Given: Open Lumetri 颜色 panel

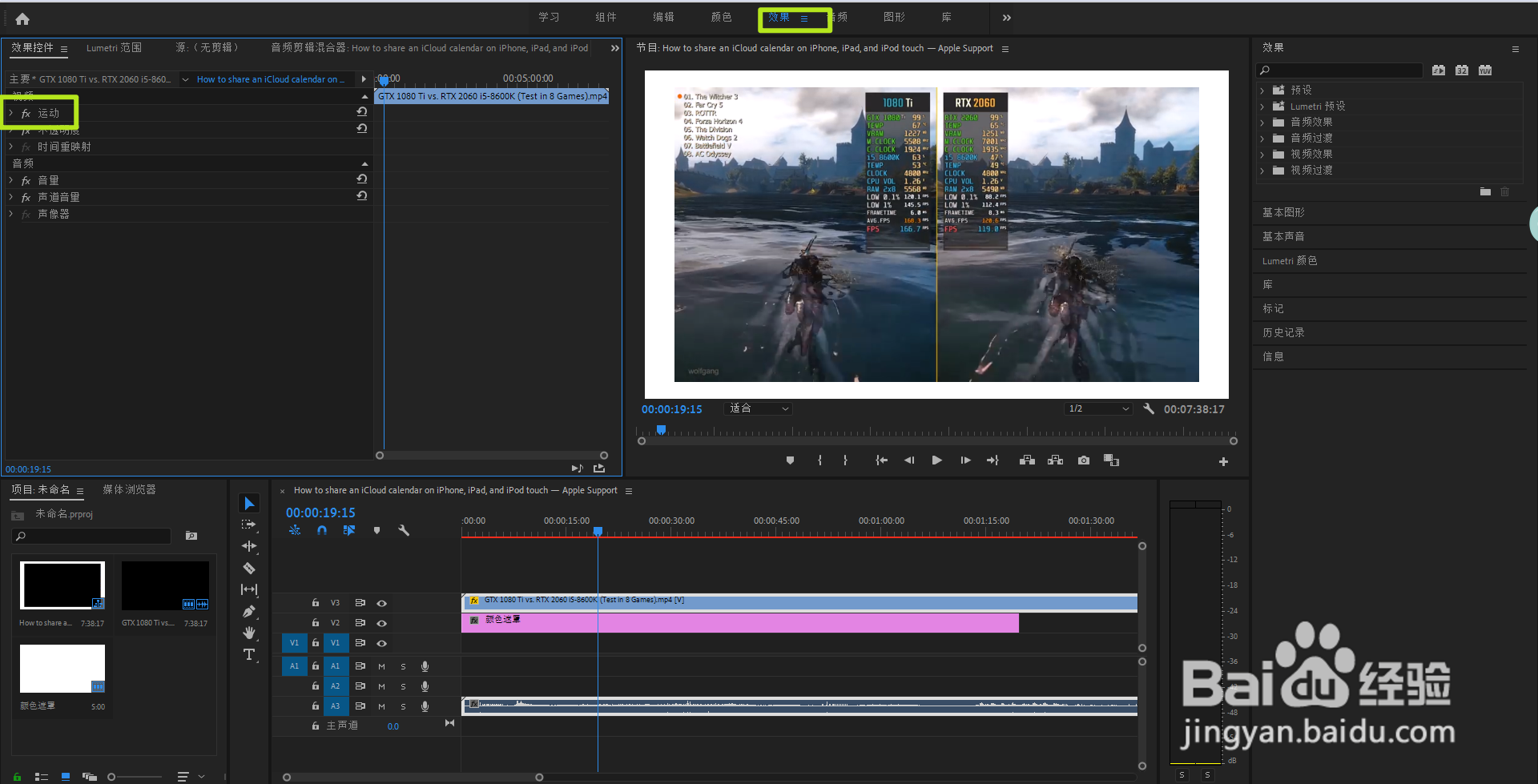Looking at the screenshot, I should [1290, 260].
